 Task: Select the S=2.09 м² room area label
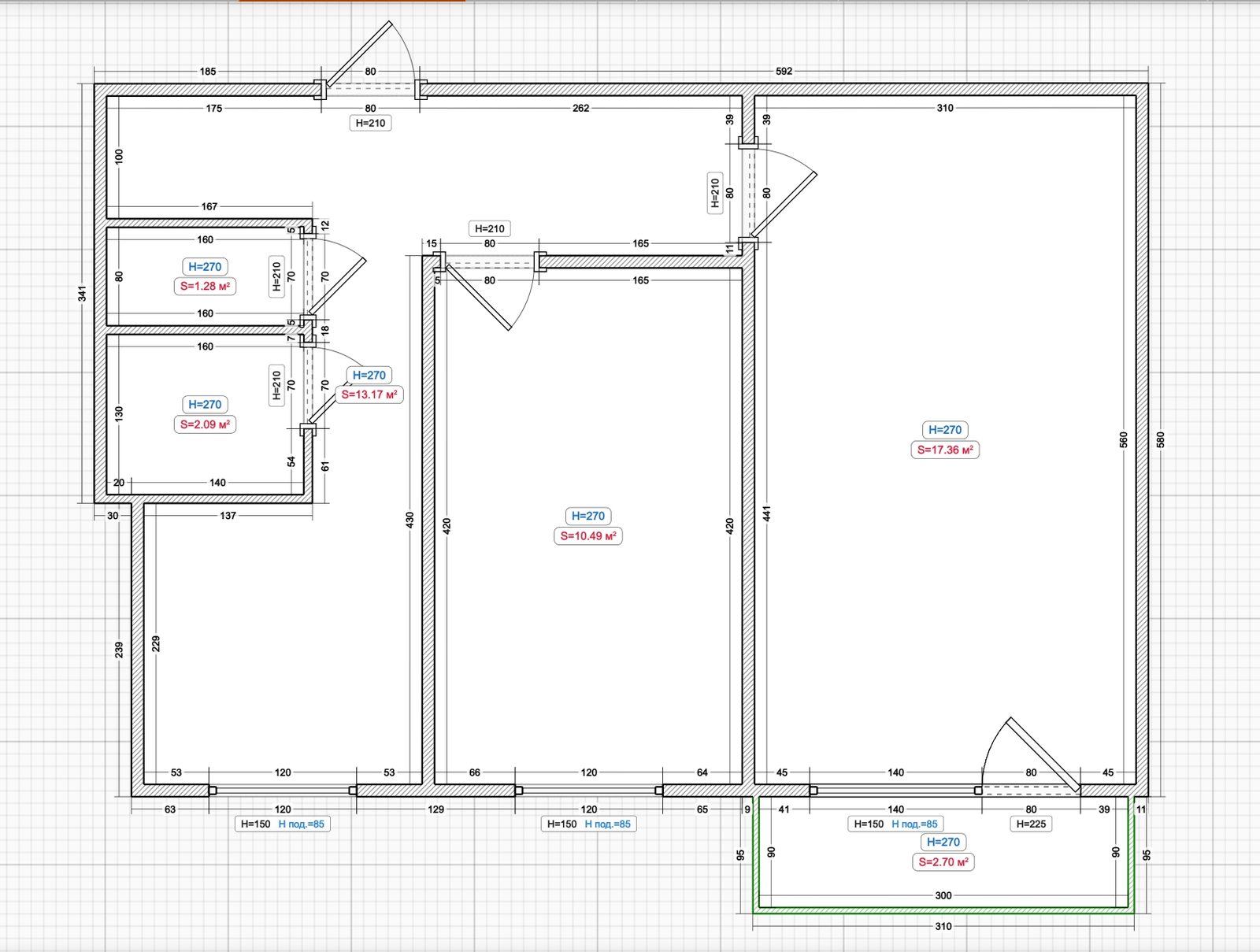[x=205, y=424]
